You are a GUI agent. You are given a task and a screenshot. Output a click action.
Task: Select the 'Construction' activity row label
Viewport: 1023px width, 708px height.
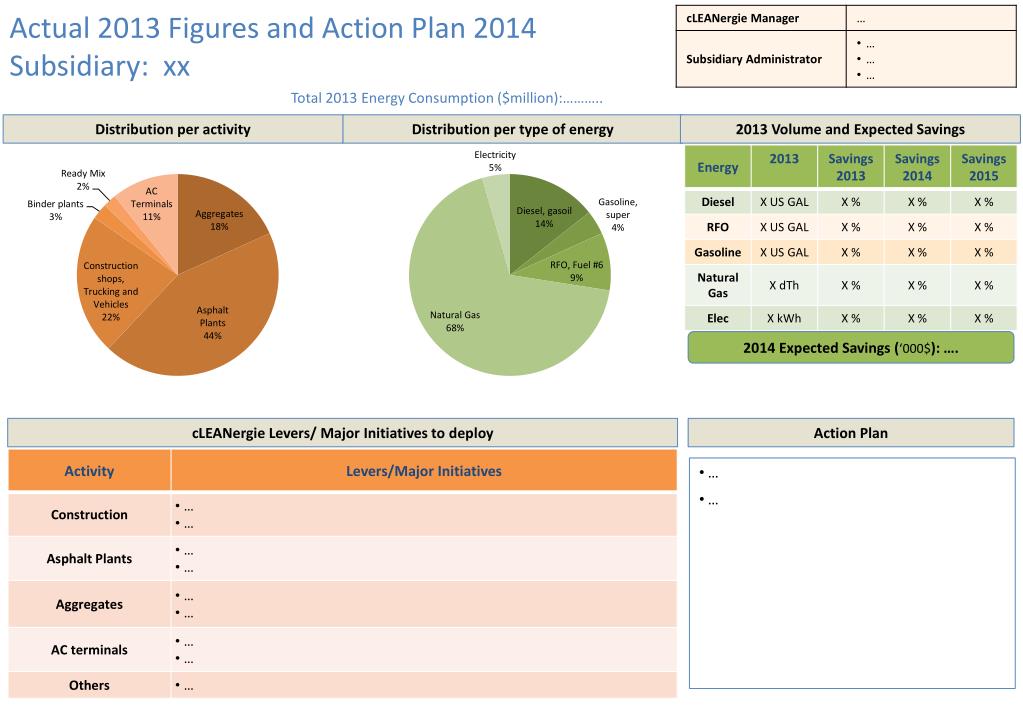[89, 515]
